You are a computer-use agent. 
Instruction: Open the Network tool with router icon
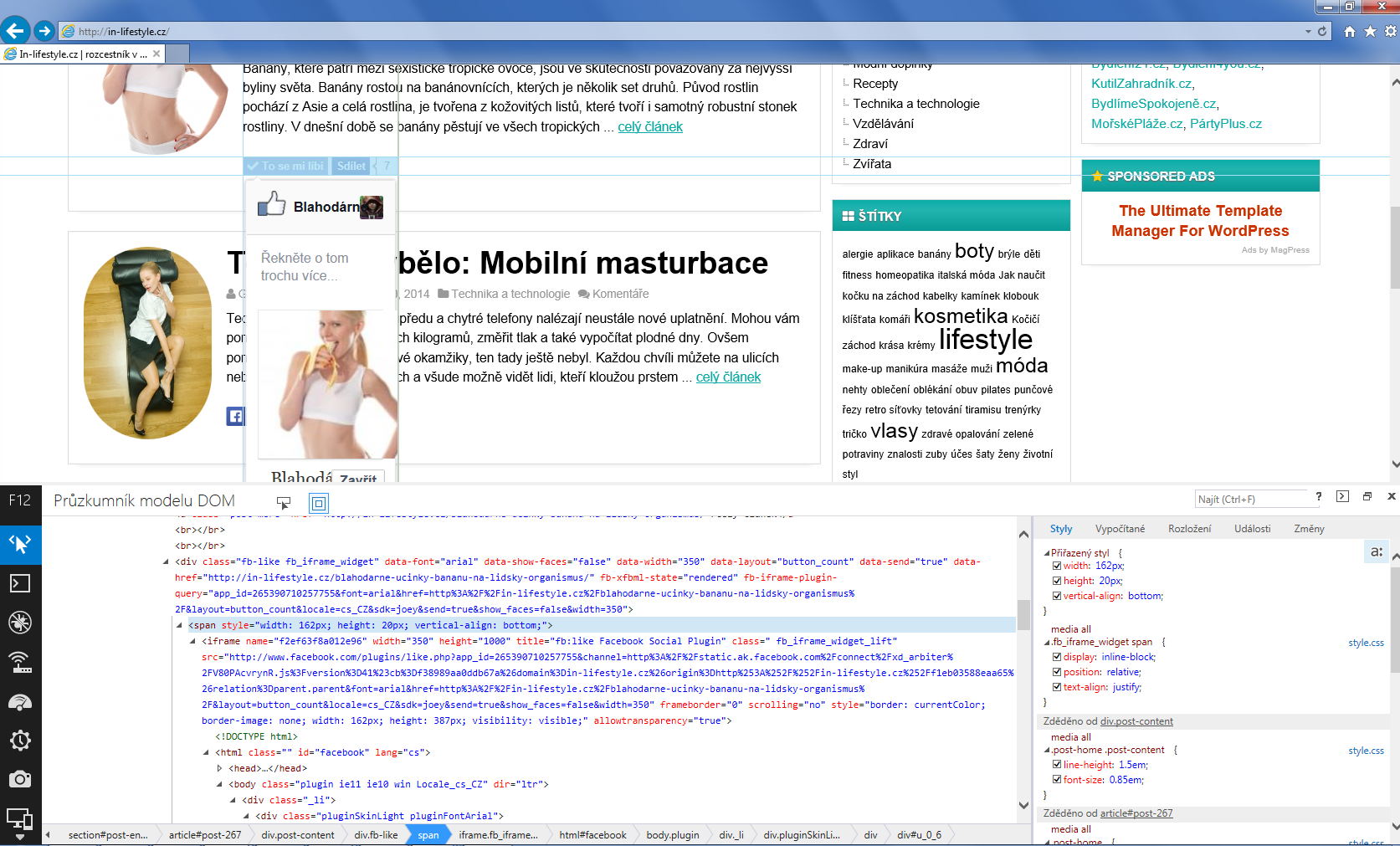pyautogui.click(x=20, y=662)
